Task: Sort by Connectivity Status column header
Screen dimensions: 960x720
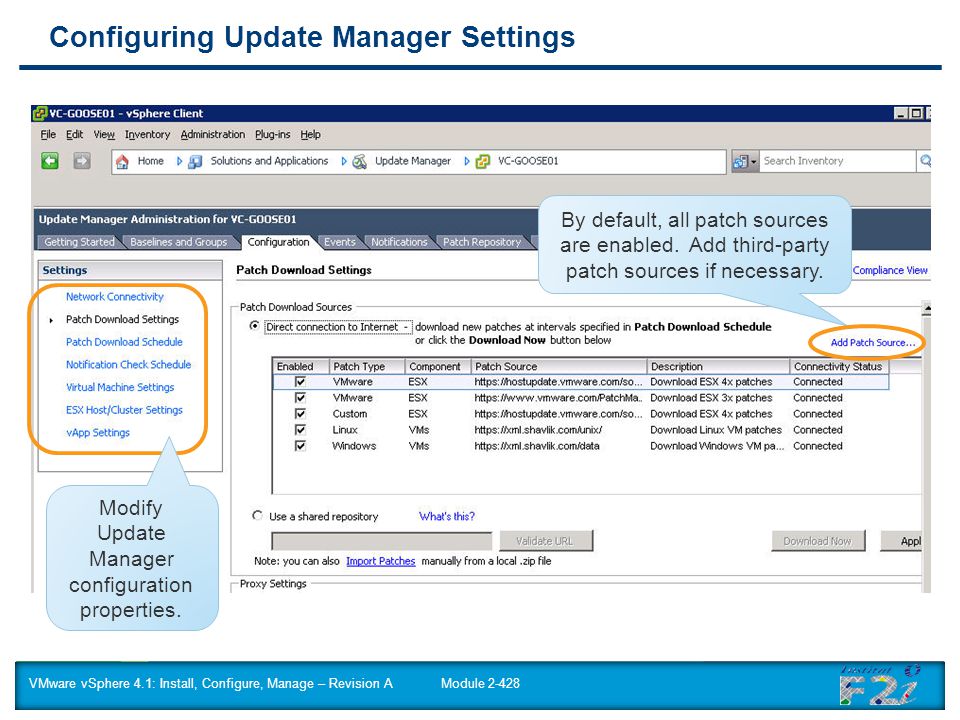Action: (839, 366)
